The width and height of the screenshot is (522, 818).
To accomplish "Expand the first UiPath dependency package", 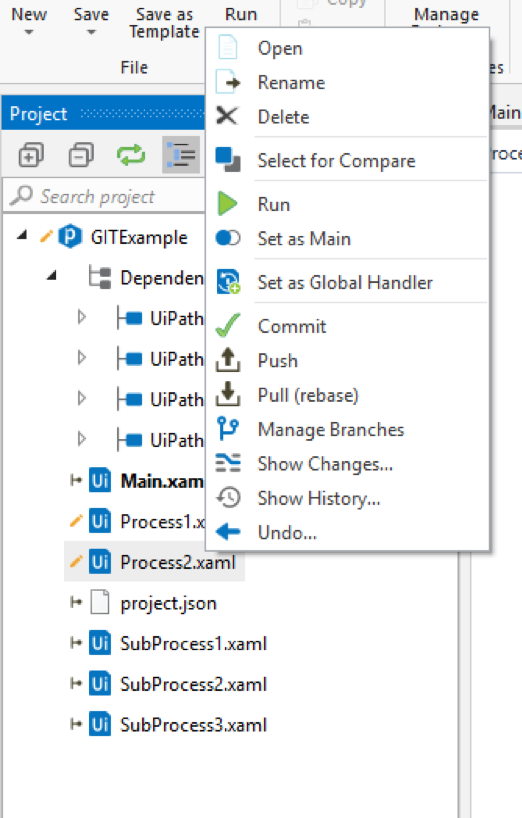I will pyautogui.click(x=81, y=317).
